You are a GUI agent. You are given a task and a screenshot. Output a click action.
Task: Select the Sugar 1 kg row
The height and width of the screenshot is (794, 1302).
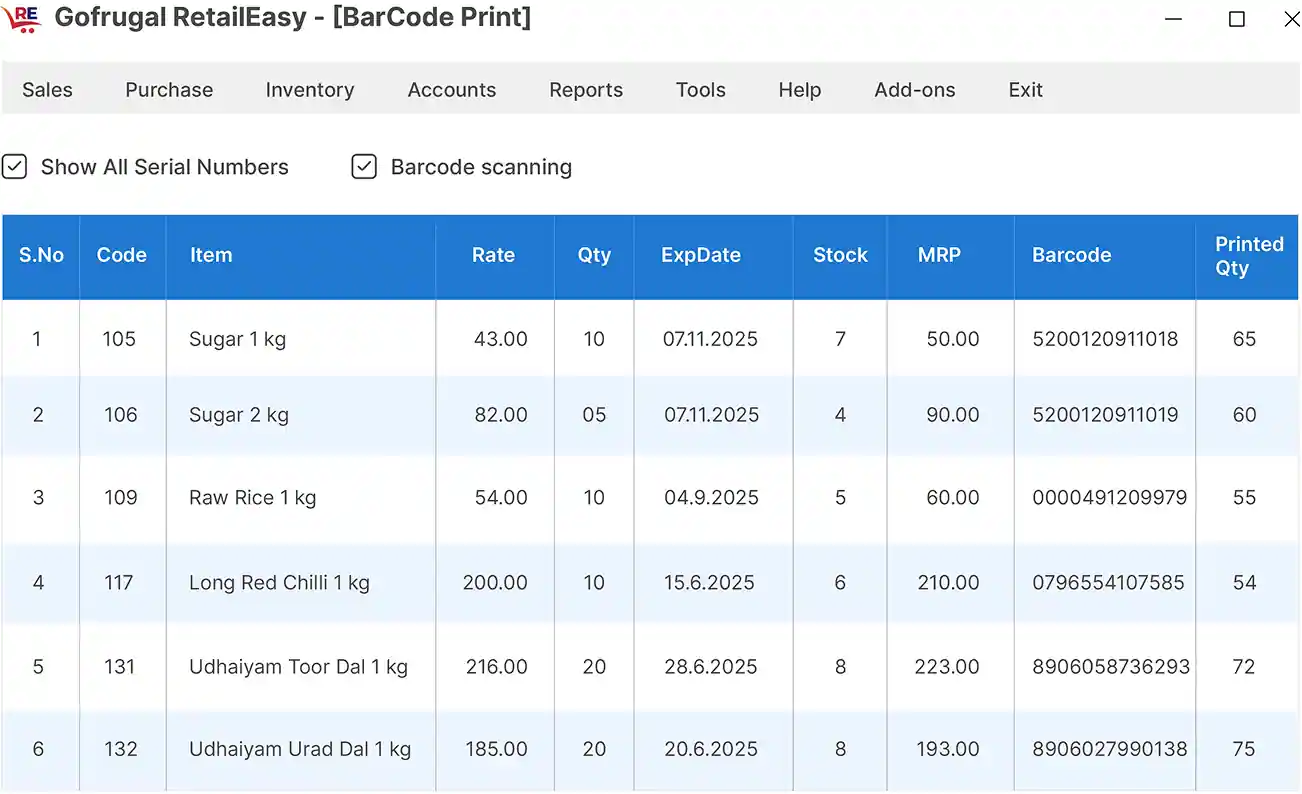click(x=300, y=339)
